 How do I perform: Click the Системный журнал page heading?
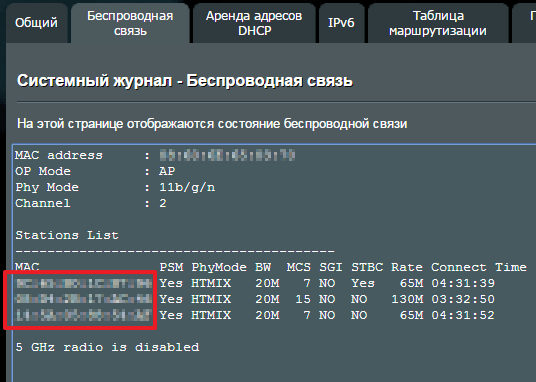click(185, 81)
